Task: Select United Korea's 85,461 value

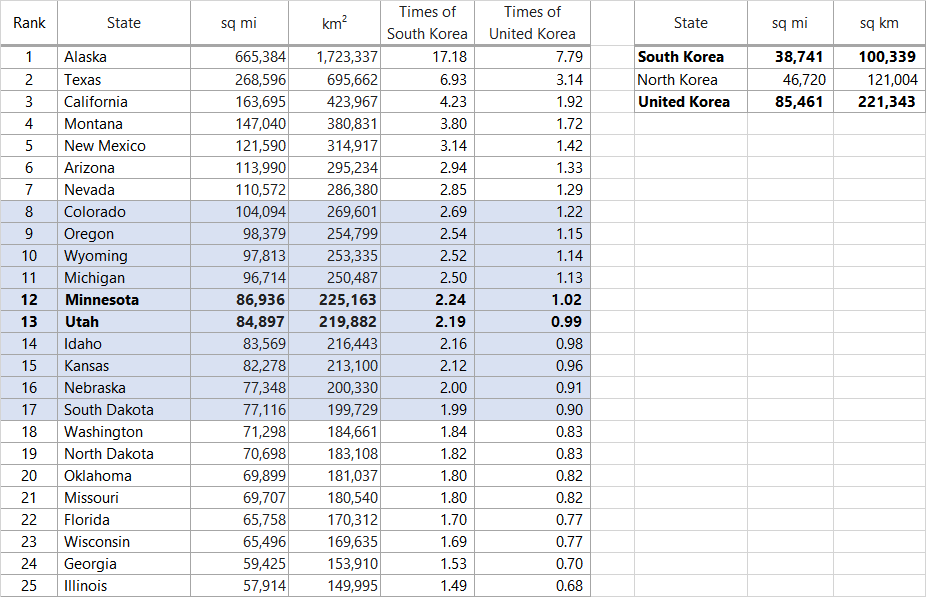Action: tap(790, 102)
